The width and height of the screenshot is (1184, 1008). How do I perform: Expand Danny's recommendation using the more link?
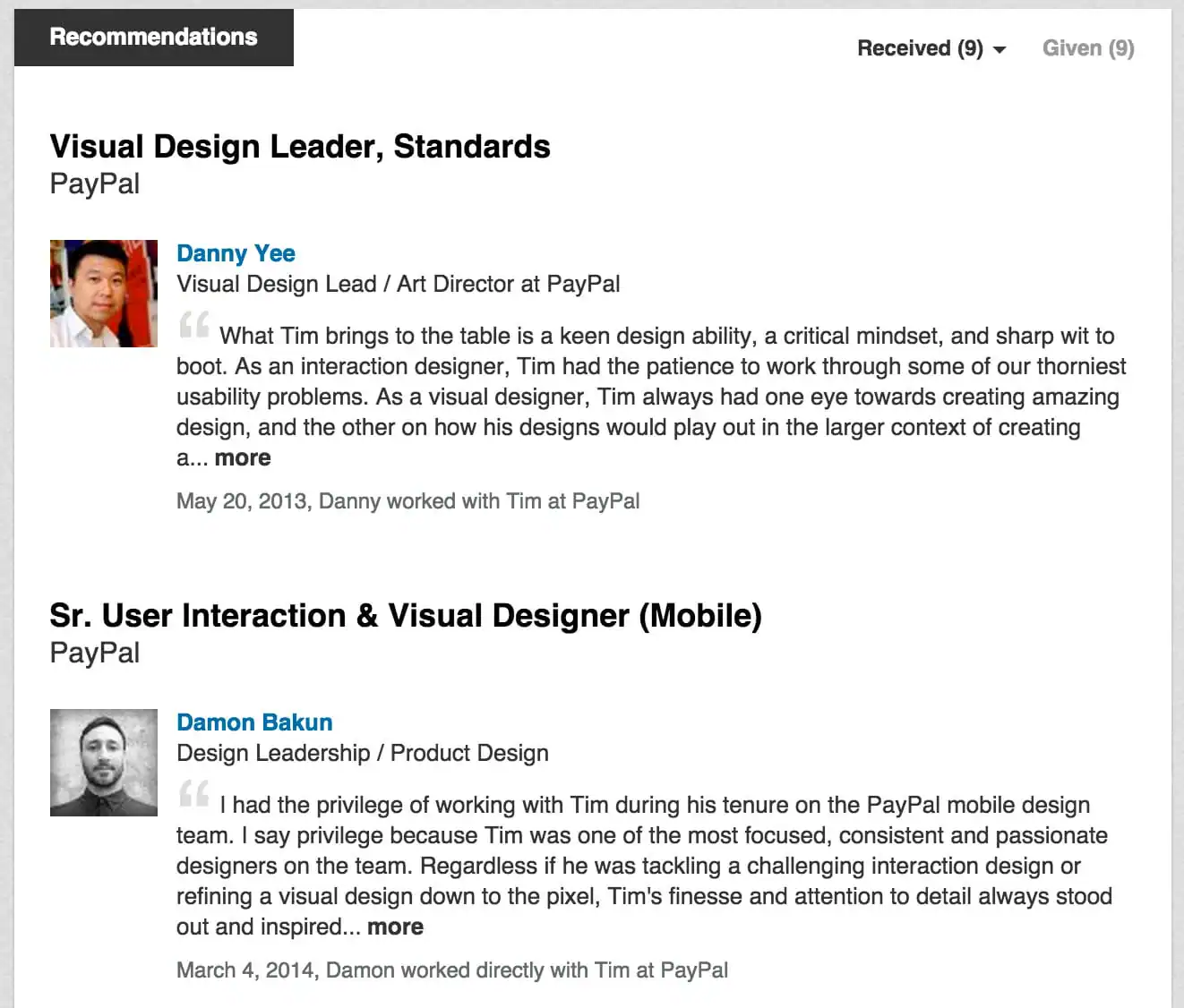coord(243,457)
